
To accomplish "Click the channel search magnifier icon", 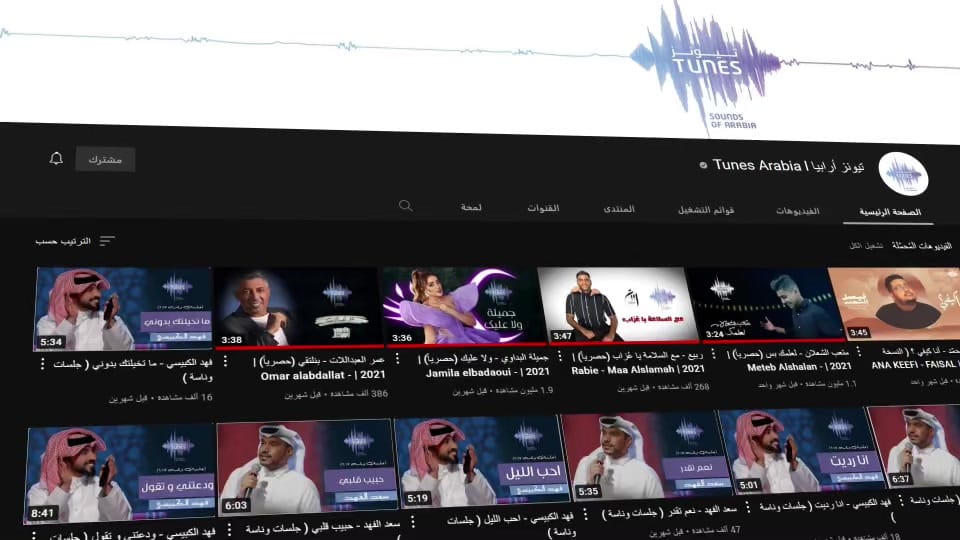I will point(405,206).
